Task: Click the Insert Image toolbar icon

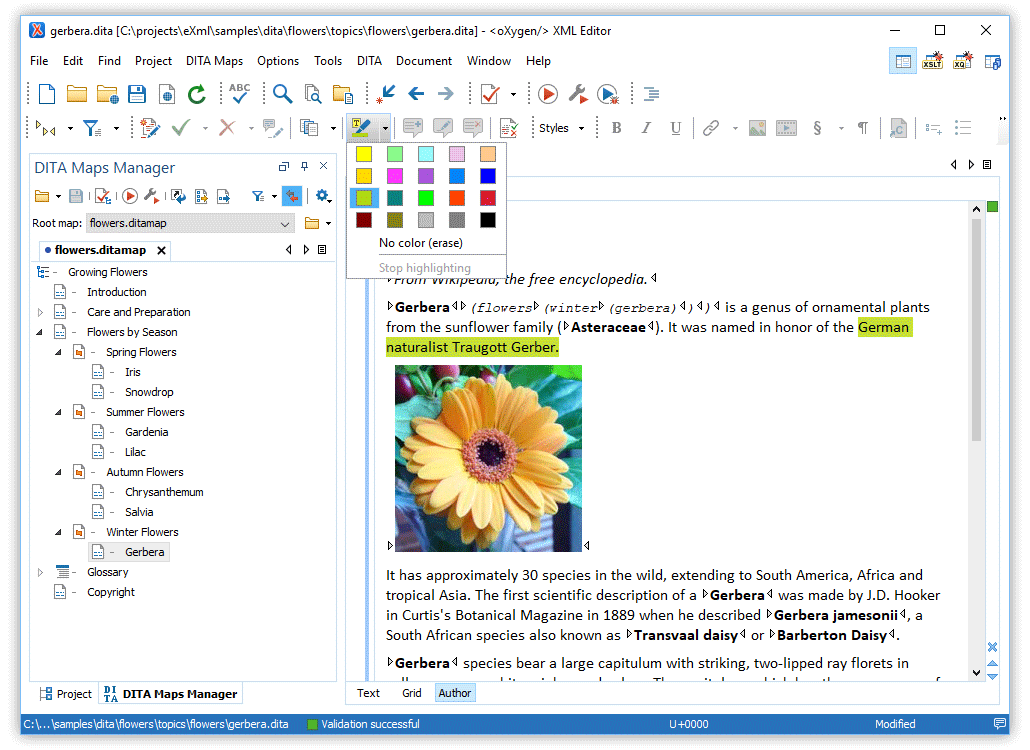Action: [x=757, y=128]
